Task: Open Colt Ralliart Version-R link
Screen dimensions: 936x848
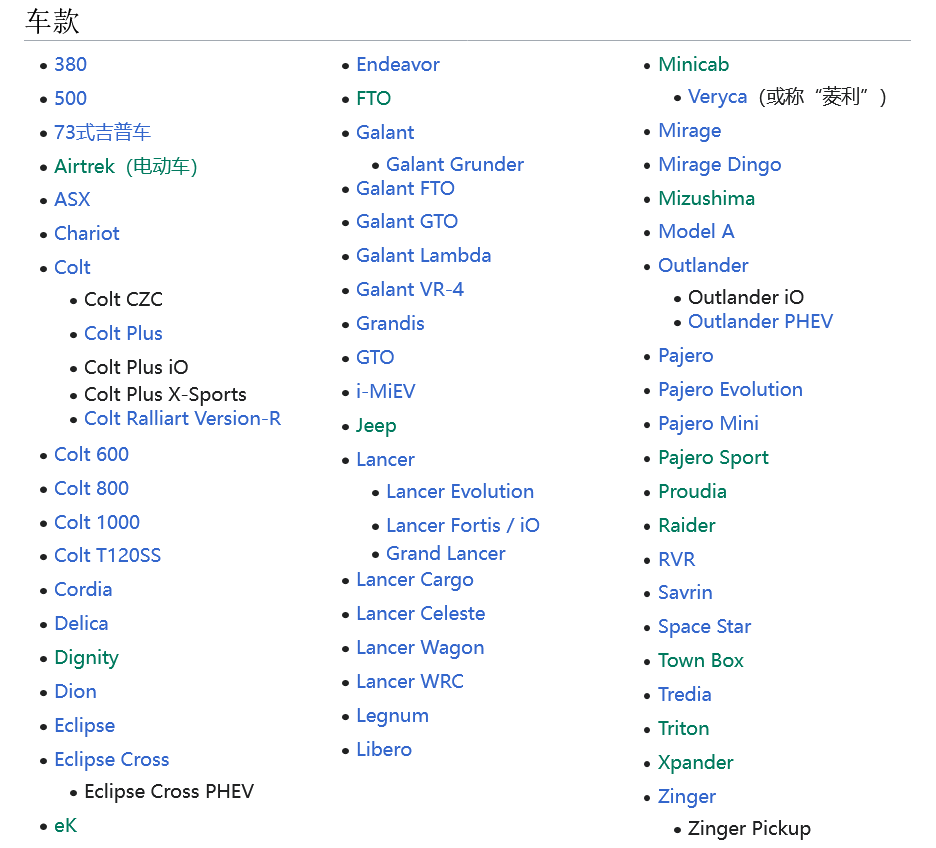Action: point(183,419)
